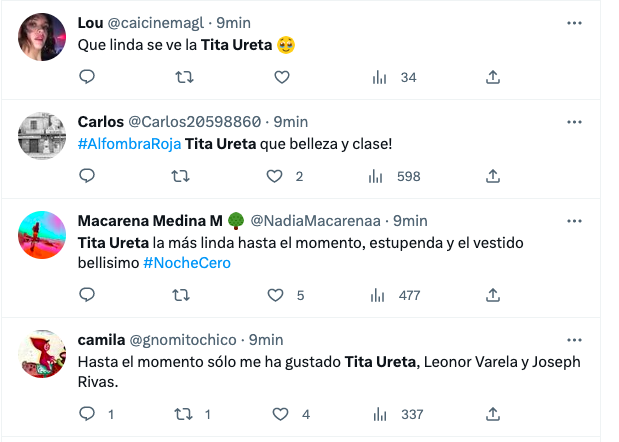
Task: Retweet camila's tweet
Action: (x=182, y=414)
